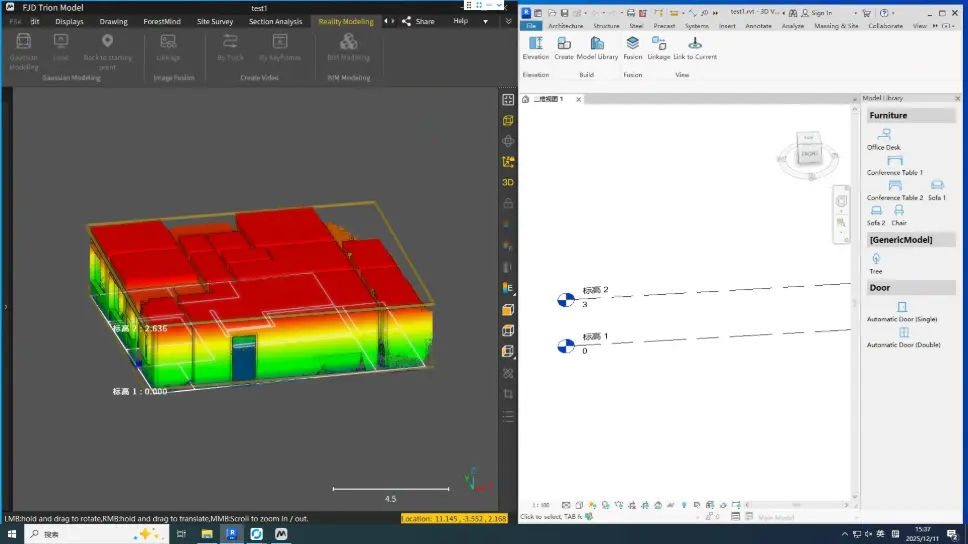Screen dimensions: 968x544
Task: Expand the dropdown arrow next to Help
Action: 486,21
